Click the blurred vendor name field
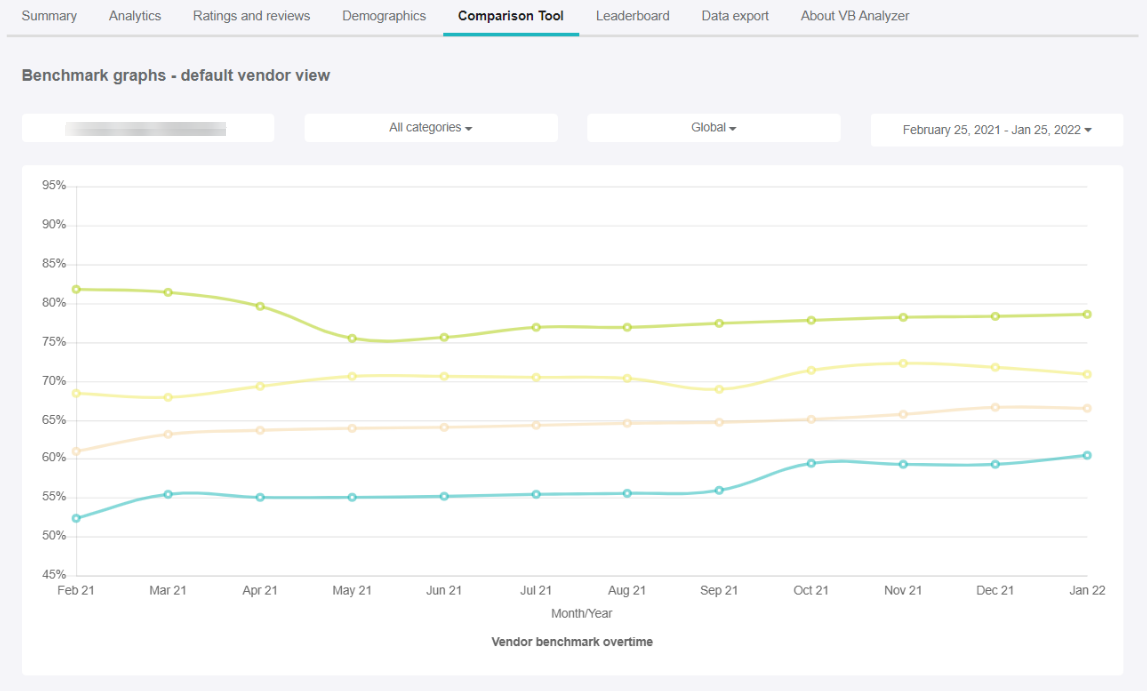Screen dimensions: 1147x691 (x=147, y=128)
